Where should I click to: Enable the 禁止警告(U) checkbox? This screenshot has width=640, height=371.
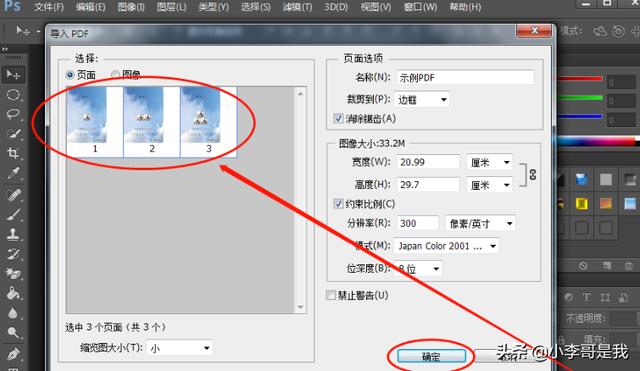coord(331,295)
